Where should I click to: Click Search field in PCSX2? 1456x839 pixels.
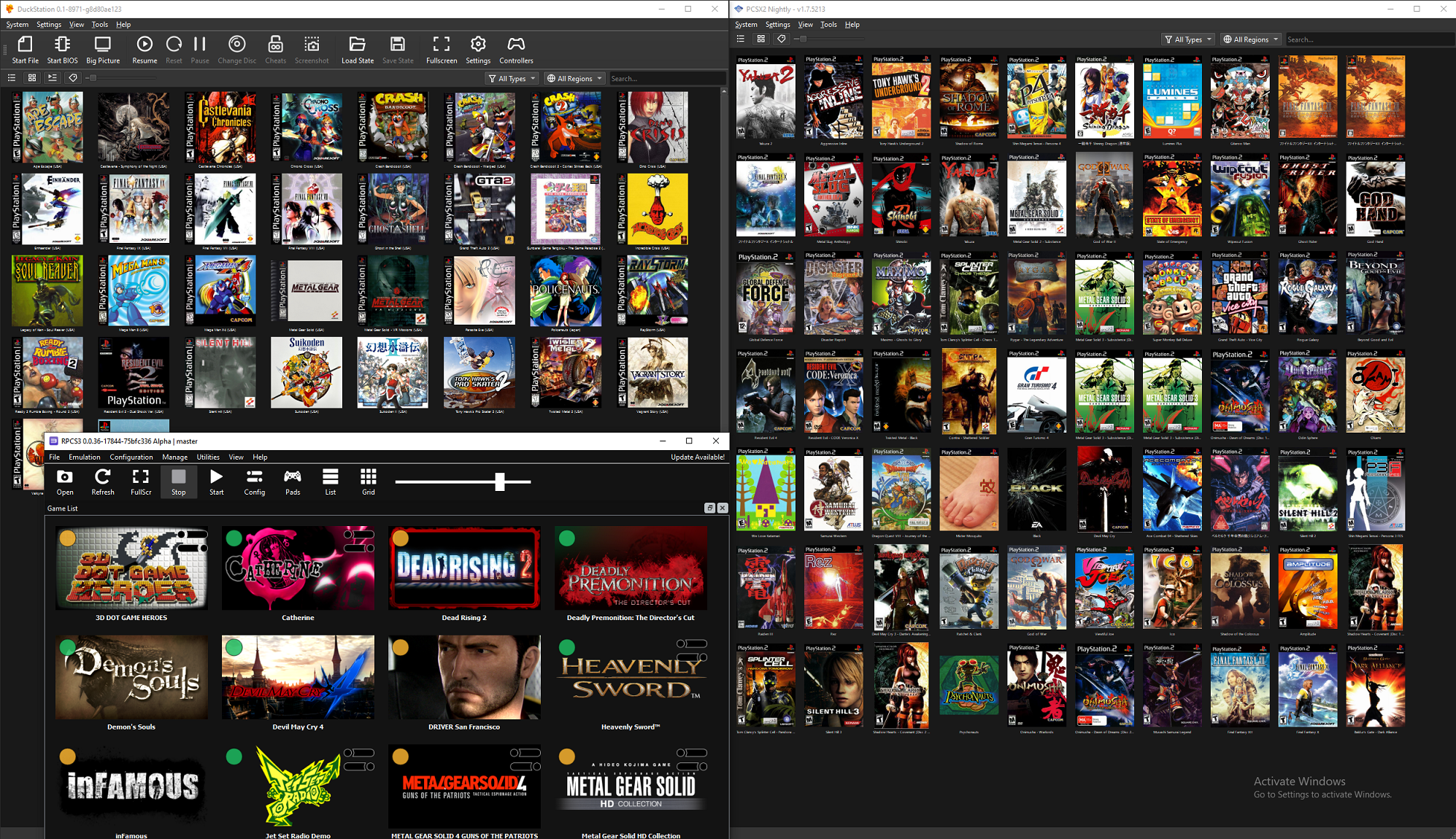pyautogui.click(x=1369, y=39)
